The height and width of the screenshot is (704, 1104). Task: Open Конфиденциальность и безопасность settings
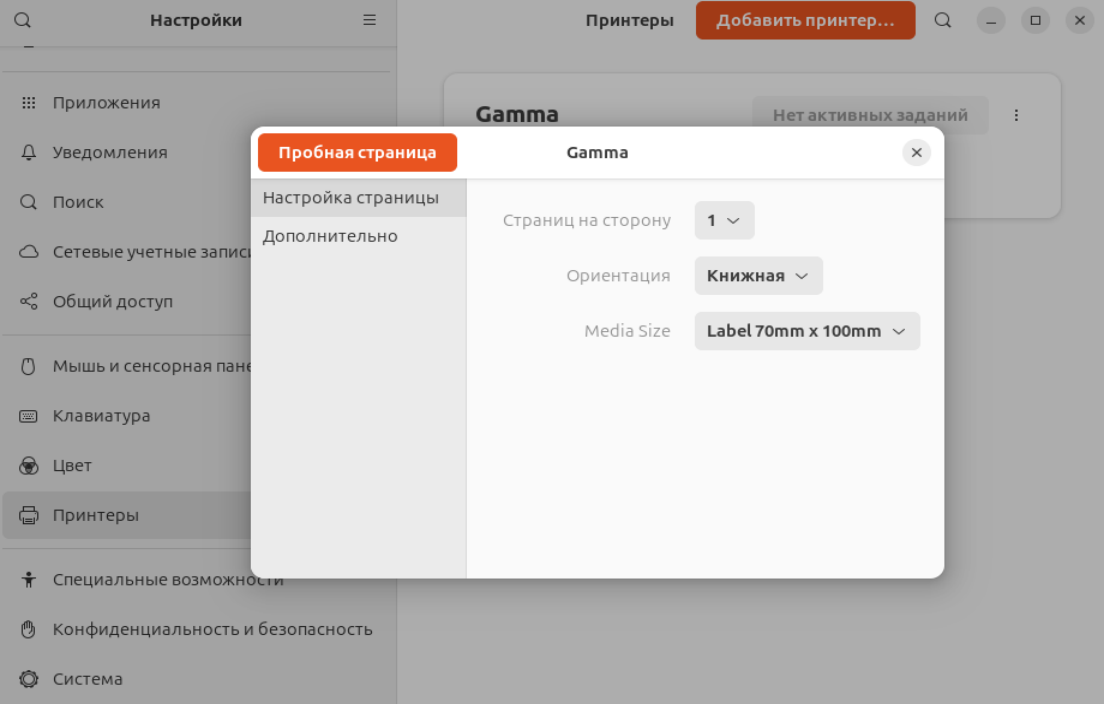(212, 629)
